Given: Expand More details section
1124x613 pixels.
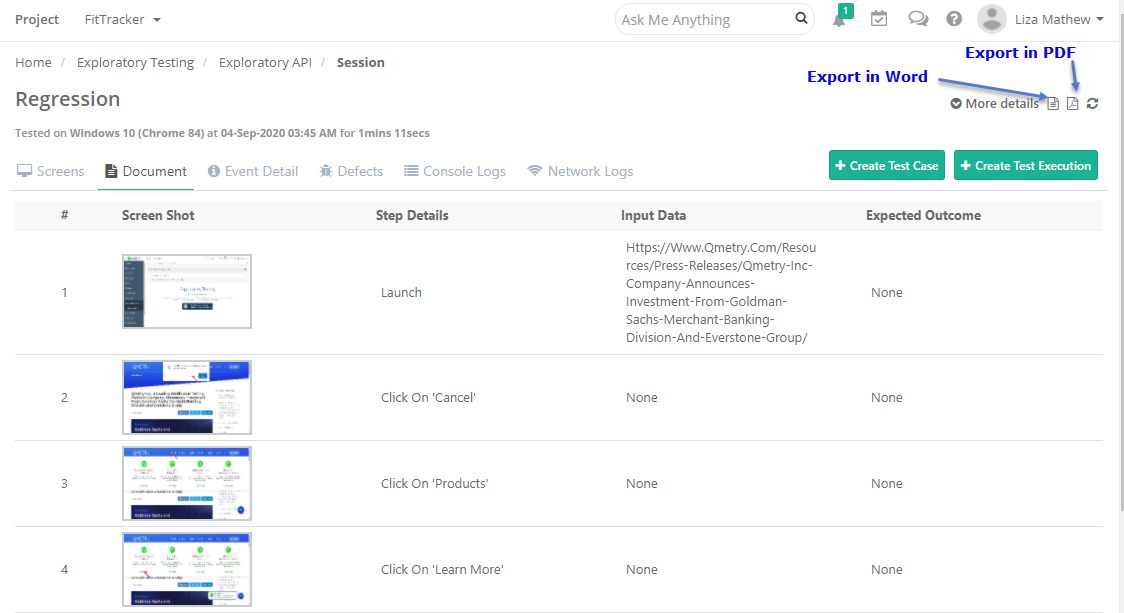Looking at the screenshot, I should pyautogui.click(x=994, y=104).
